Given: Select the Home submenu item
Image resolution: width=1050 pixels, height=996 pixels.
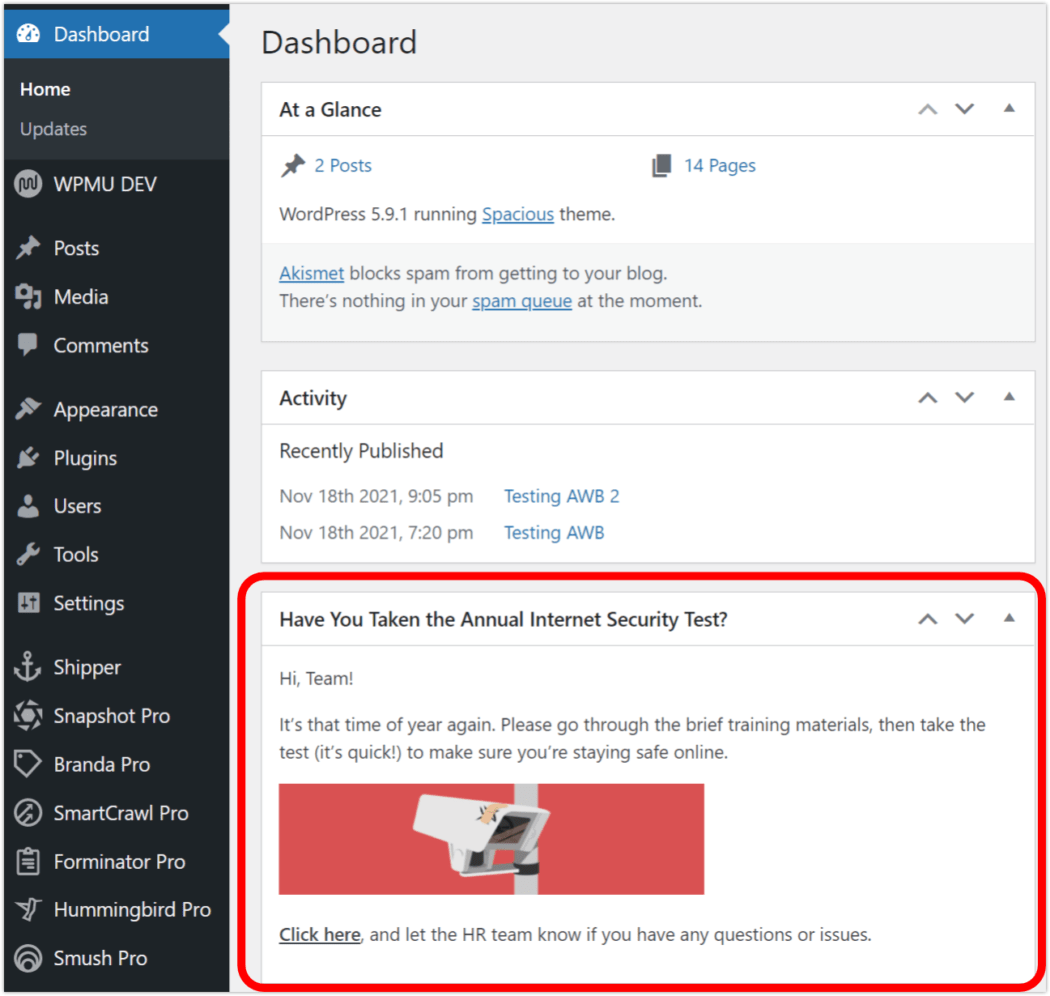Looking at the screenshot, I should (45, 89).
